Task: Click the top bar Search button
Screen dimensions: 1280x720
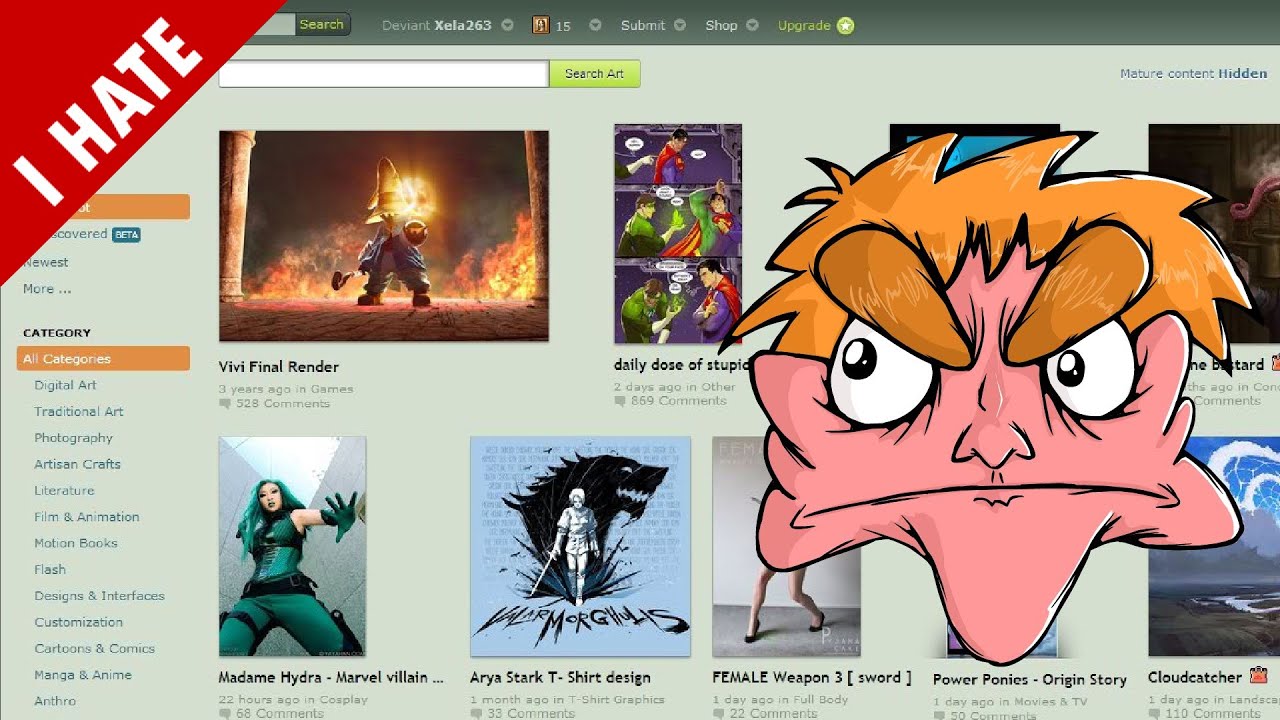Action: [x=322, y=24]
